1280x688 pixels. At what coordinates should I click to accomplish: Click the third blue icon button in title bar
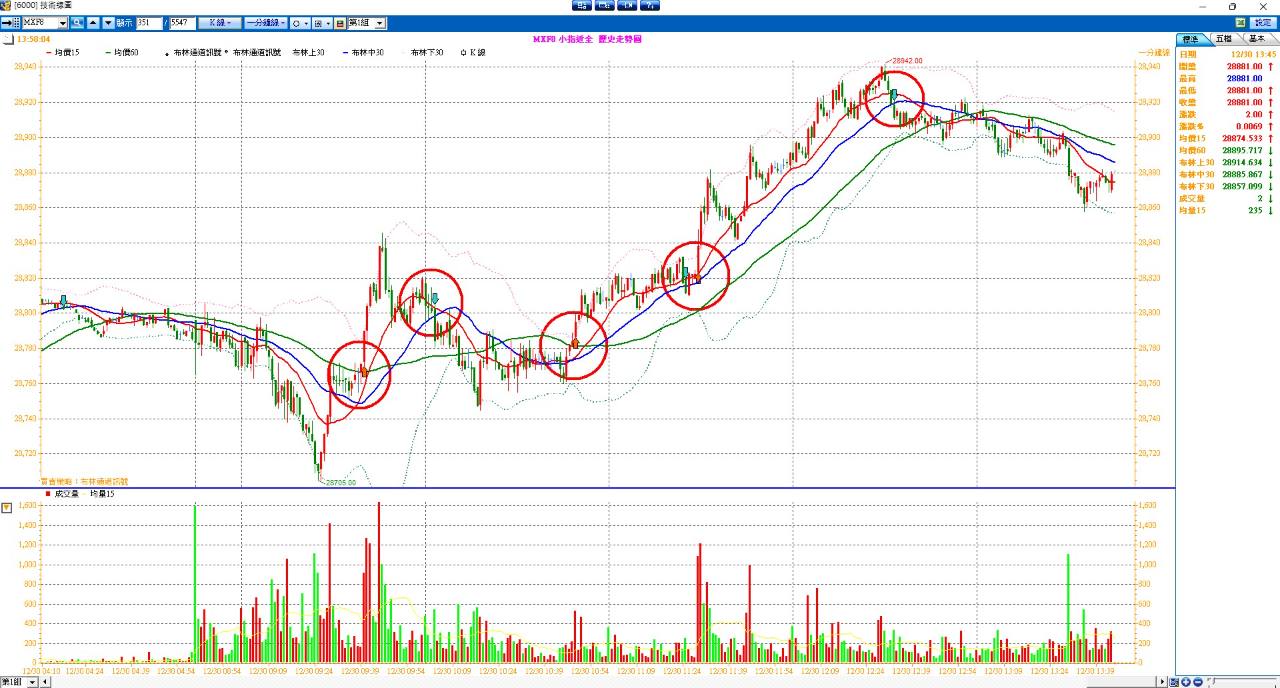pyautogui.click(x=627, y=6)
